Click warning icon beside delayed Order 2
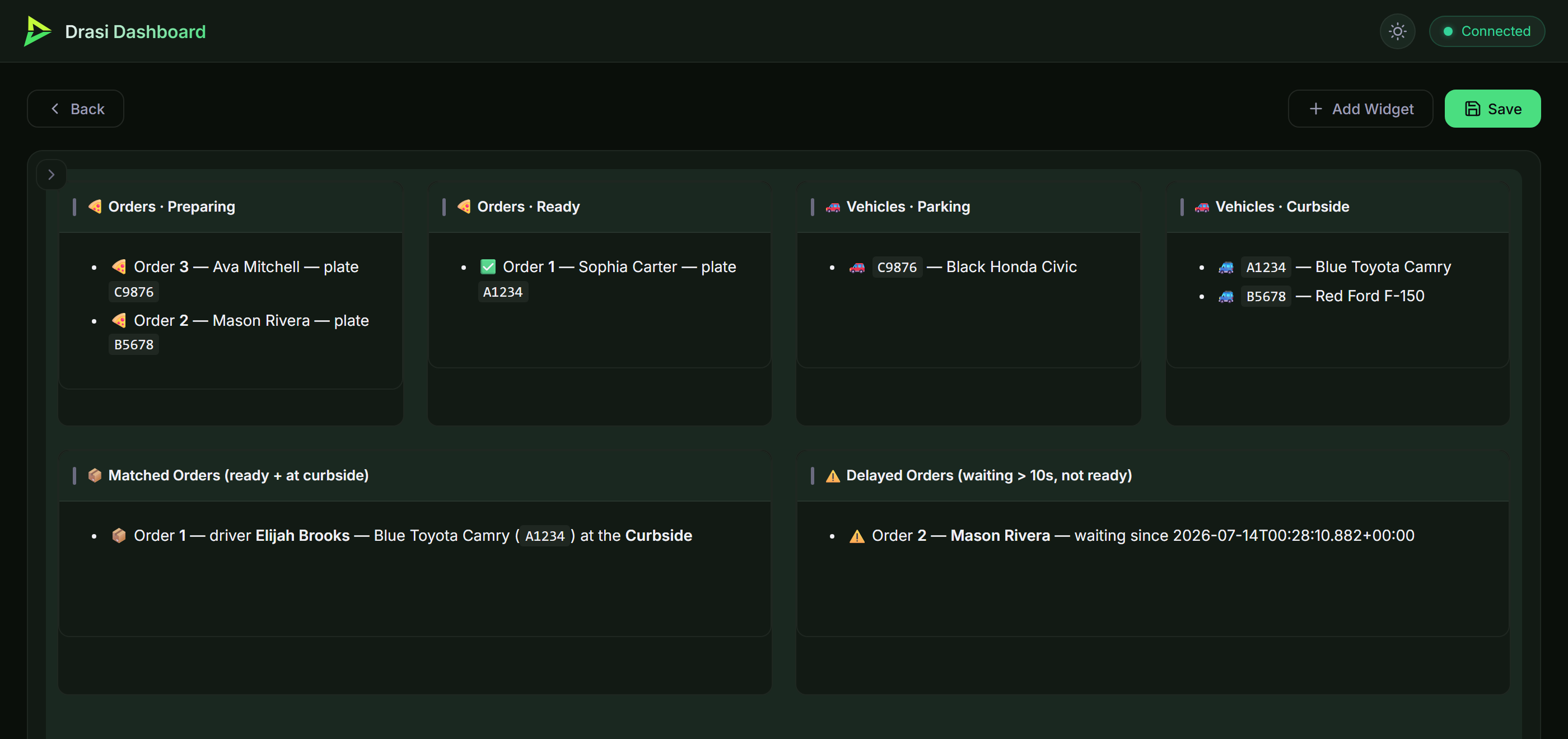This screenshot has height=739, width=1568. [x=857, y=536]
